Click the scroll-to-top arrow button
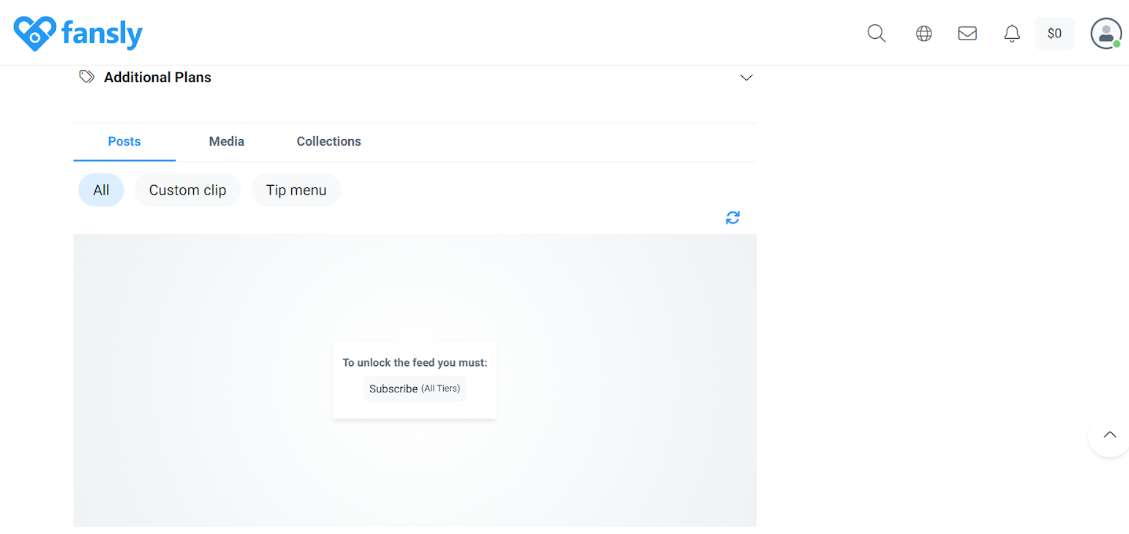 point(1110,435)
